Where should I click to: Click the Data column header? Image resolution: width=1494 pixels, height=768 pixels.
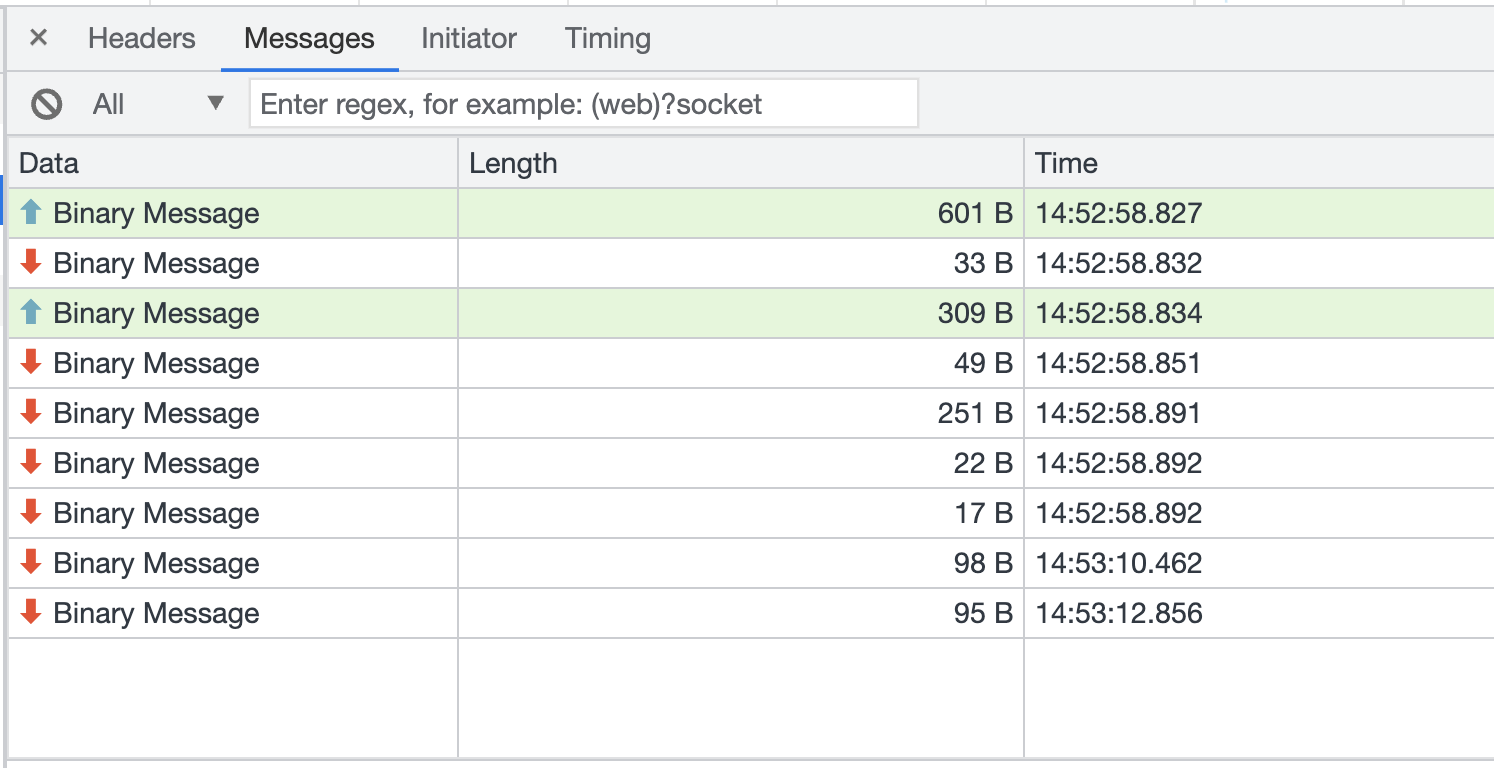[232, 163]
